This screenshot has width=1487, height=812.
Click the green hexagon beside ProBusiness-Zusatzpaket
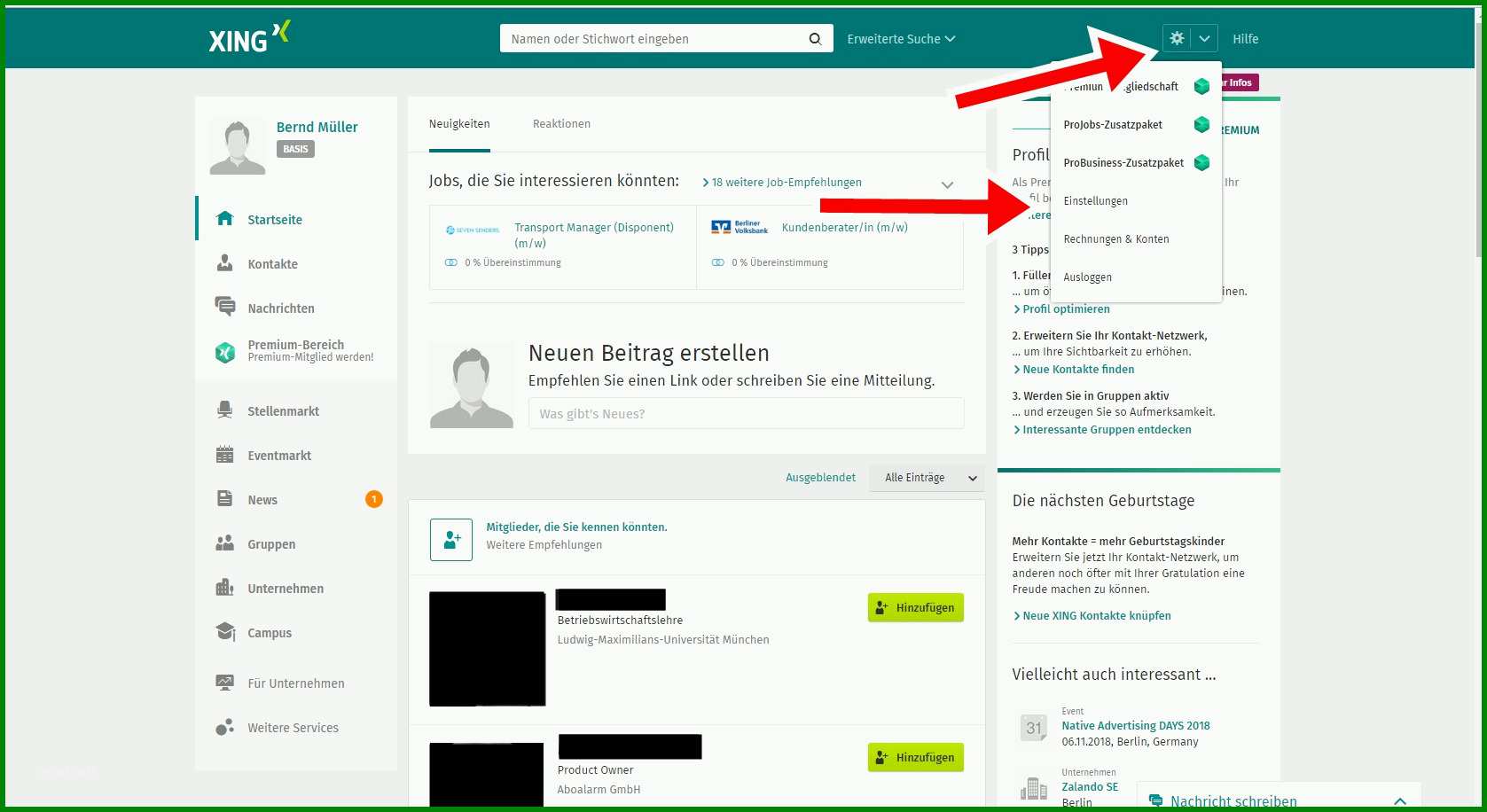pos(1201,162)
